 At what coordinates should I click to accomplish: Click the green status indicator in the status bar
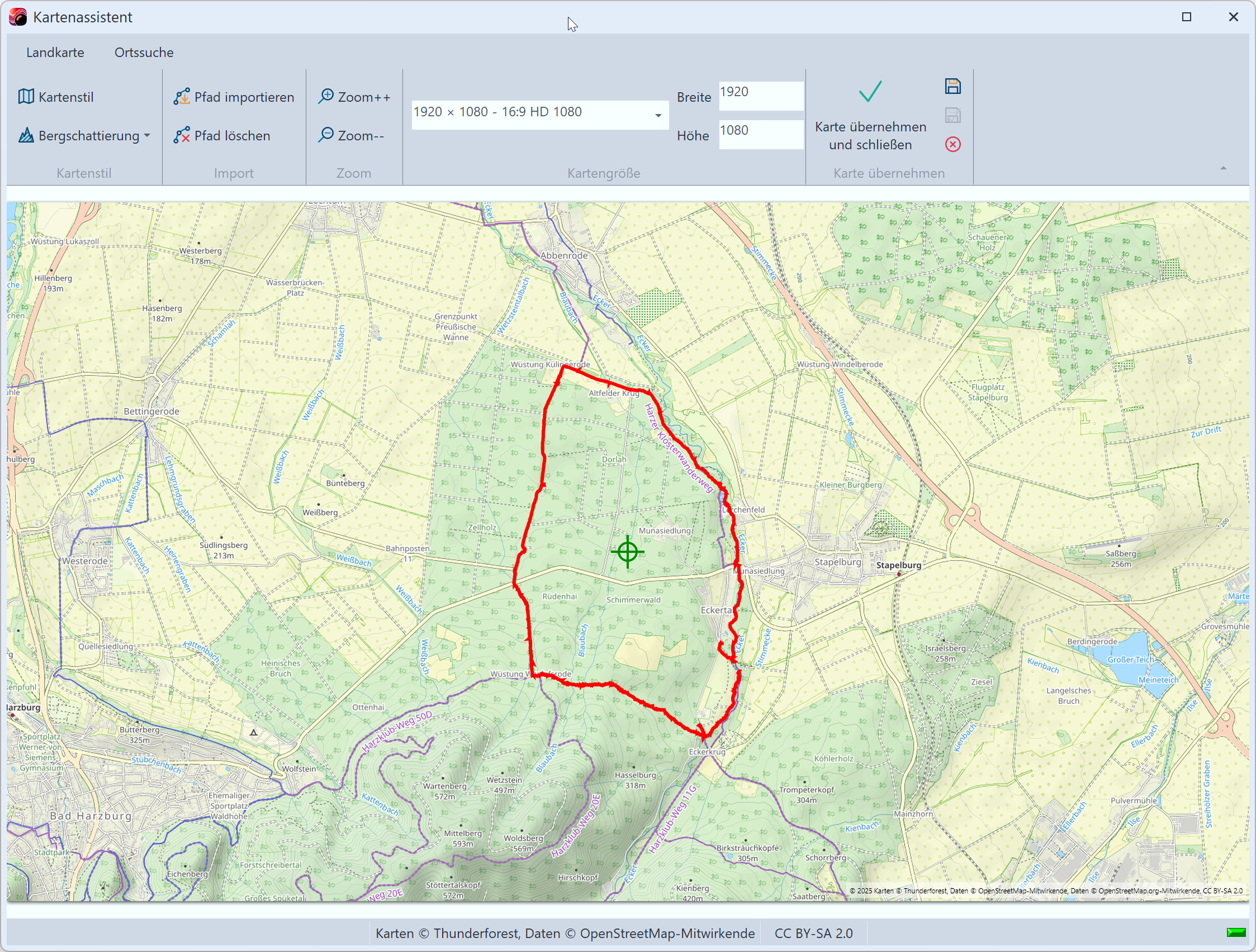click(1235, 932)
